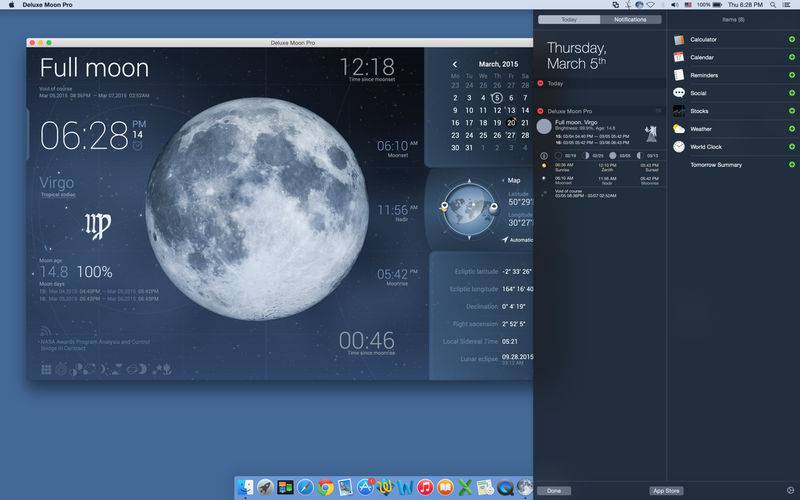Viewport: 800px width, 500px height.
Task: Click the Weather item icon
Action: (x=679, y=129)
